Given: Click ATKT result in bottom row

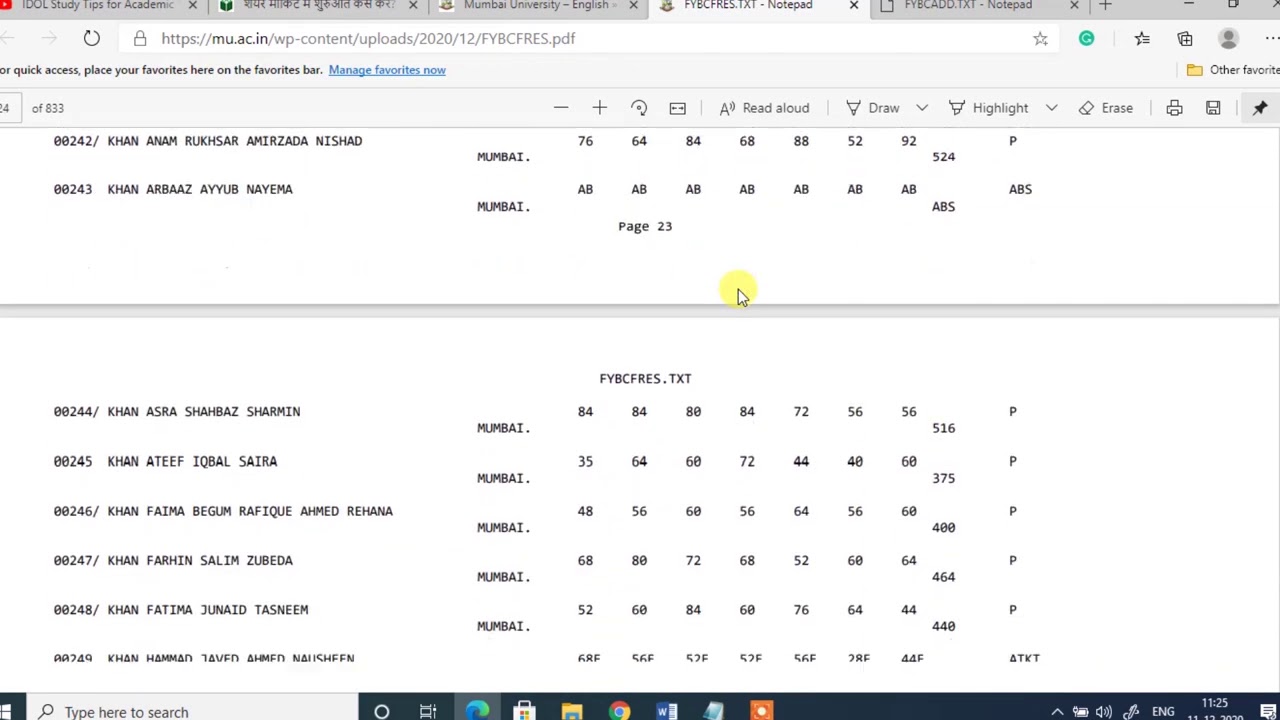Looking at the screenshot, I should pos(1025,658).
